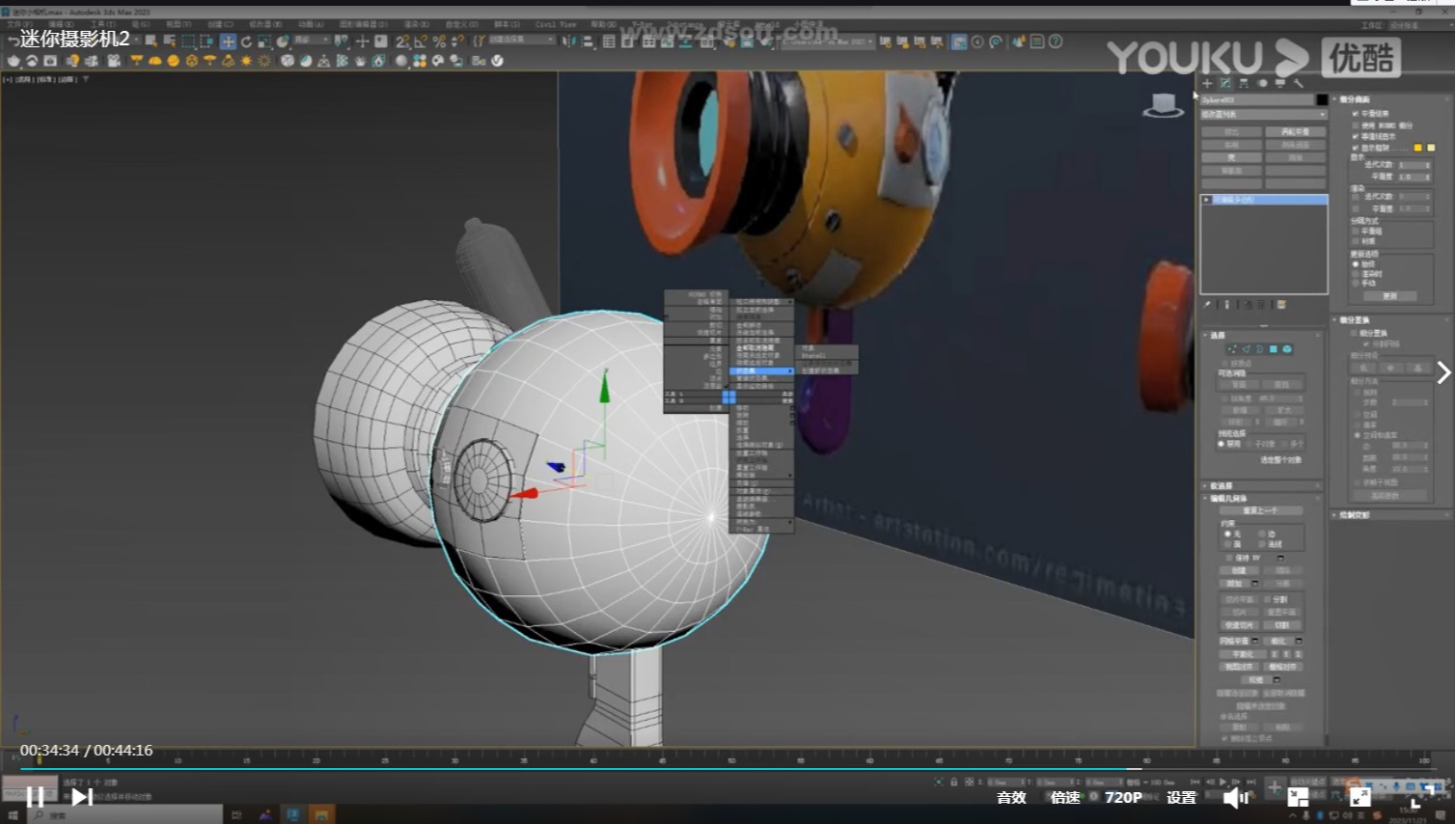Select the Scale tool in main toolbar
This screenshot has height=824, width=1456.
click(x=264, y=41)
